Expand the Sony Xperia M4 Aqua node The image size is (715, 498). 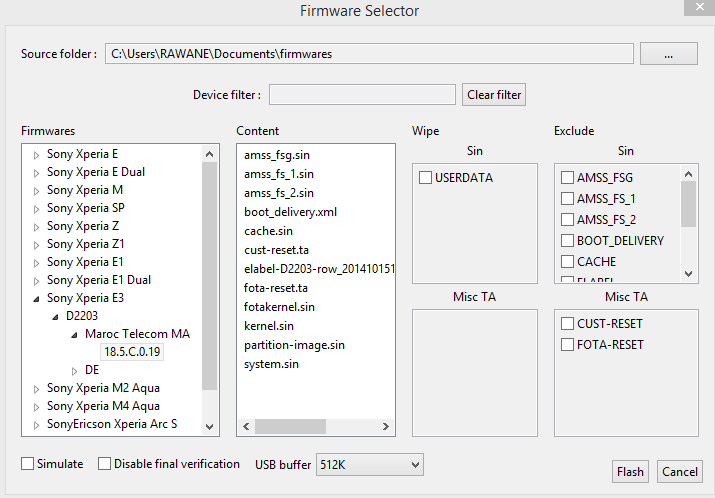36,407
